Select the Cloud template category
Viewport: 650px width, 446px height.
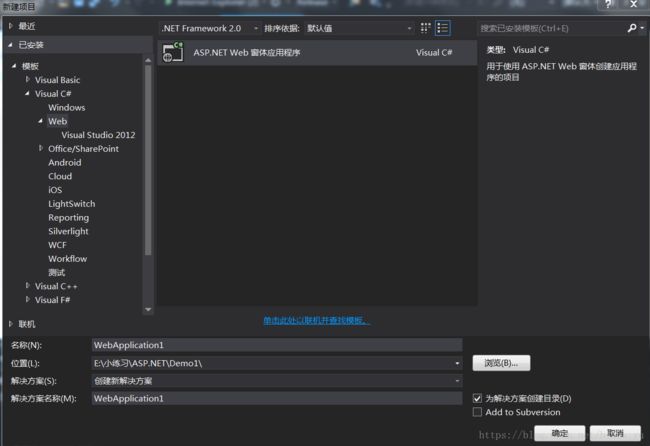coord(60,176)
